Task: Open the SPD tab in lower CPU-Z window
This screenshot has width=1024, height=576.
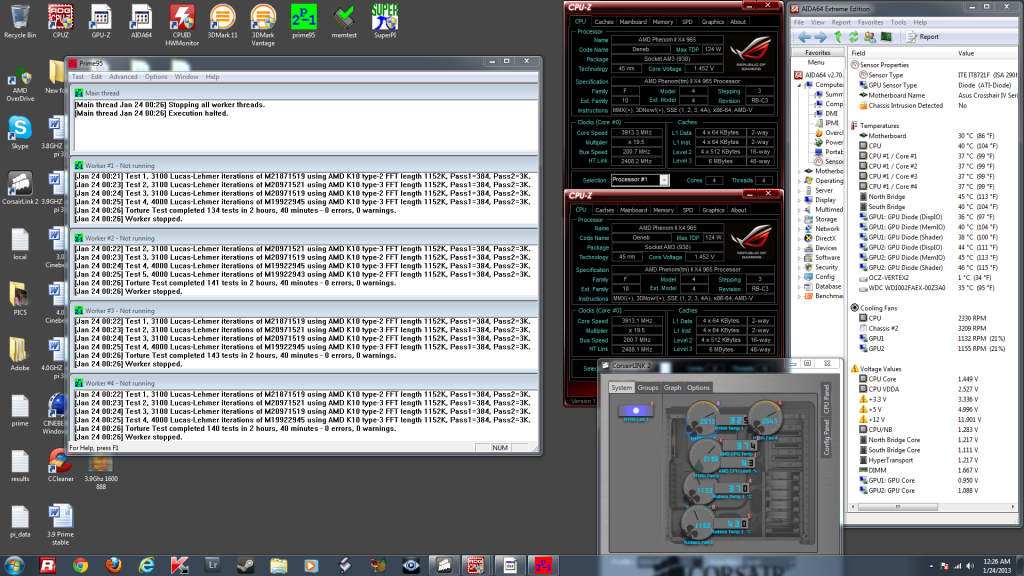Action: tap(688, 210)
